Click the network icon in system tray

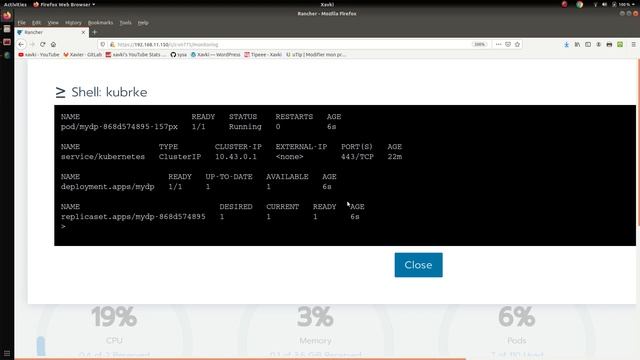click(x=595, y=4)
